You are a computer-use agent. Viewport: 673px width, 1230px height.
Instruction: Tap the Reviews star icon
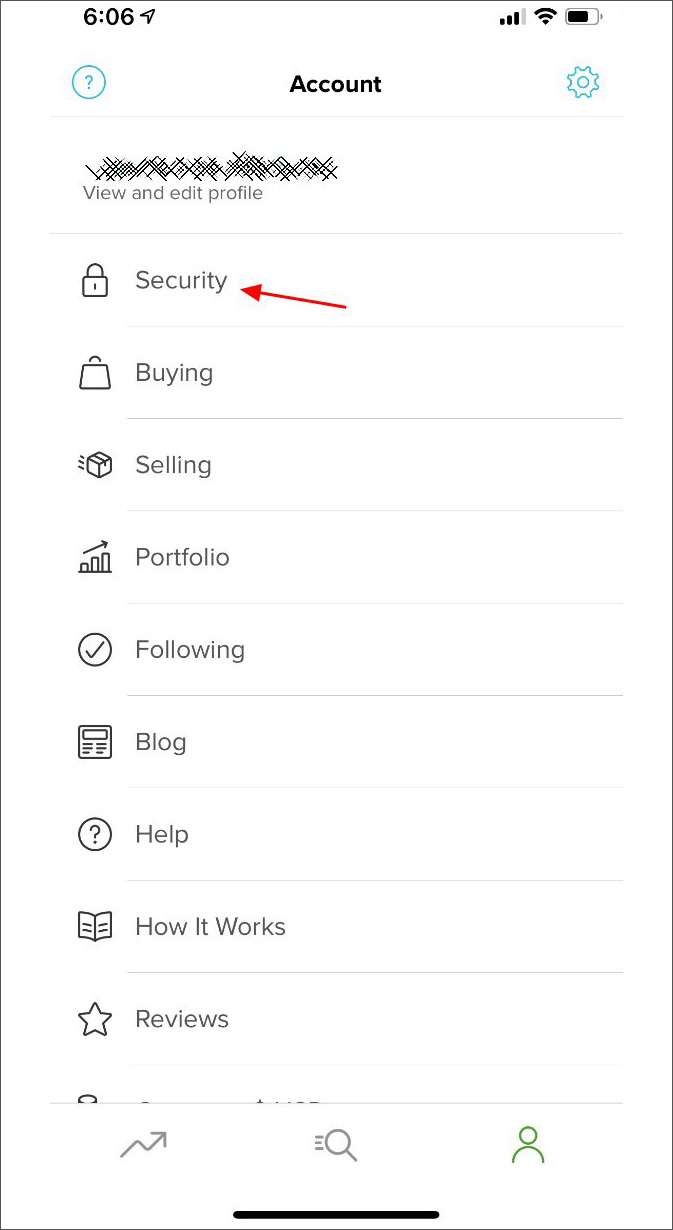95,1019
